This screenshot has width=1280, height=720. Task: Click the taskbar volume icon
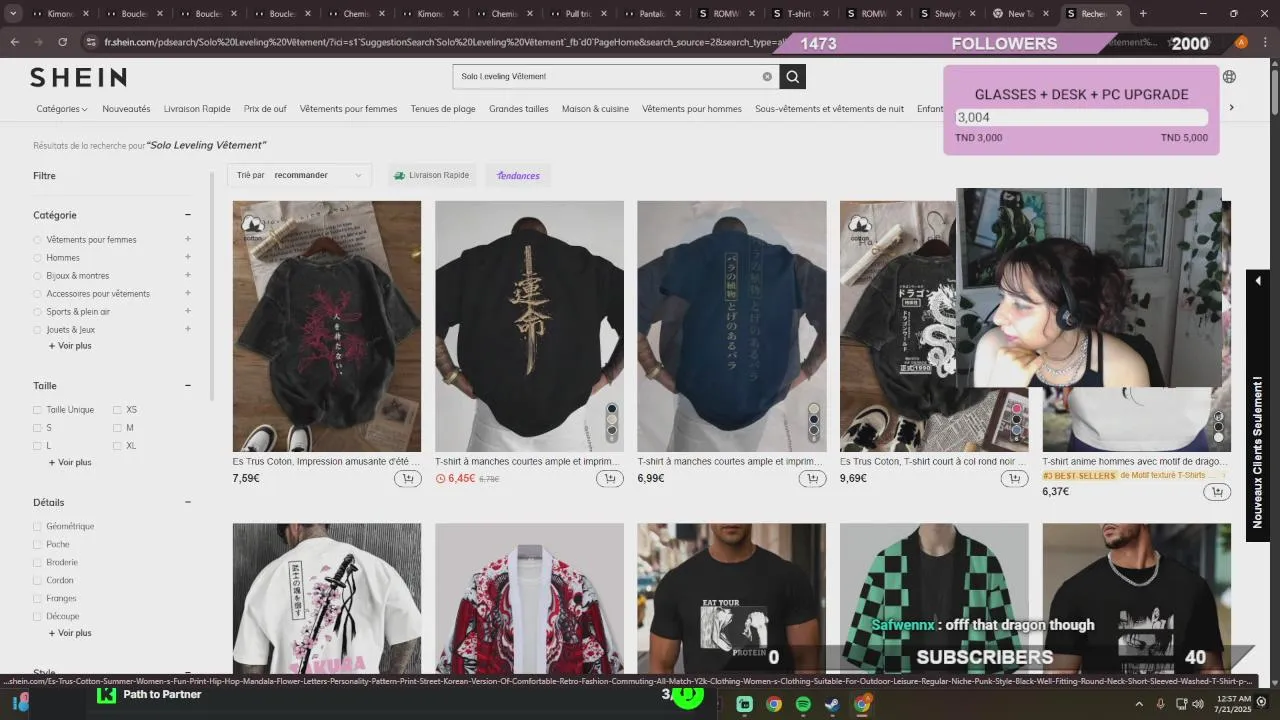tap(1200, 704)
